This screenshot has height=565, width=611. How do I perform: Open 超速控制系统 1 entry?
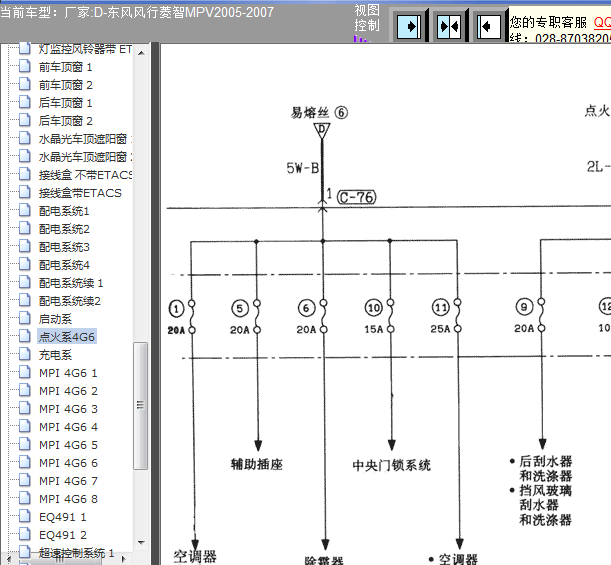coord(76,553)
